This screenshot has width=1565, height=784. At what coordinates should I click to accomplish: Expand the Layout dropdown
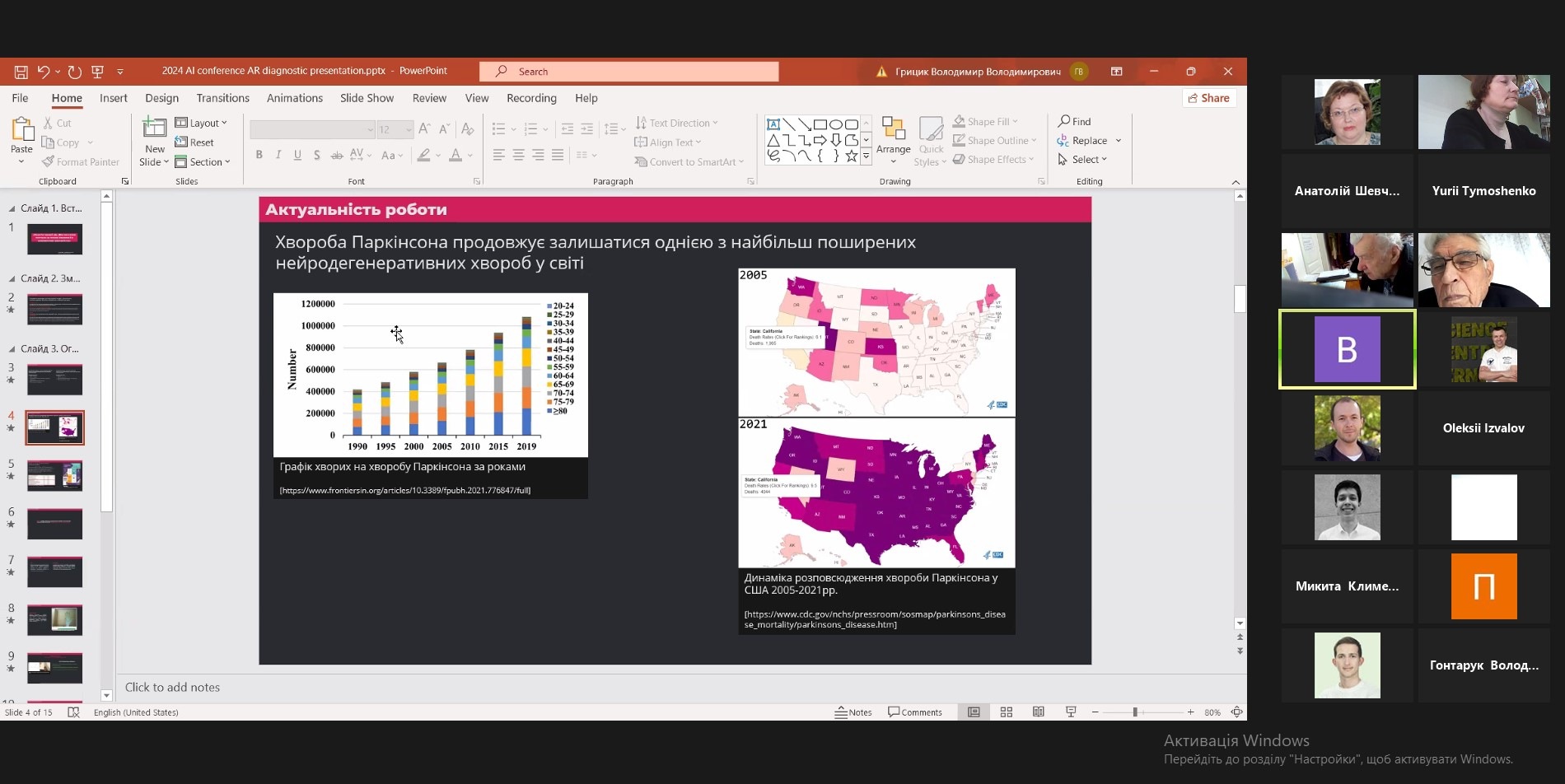click(x=201, y=123)
